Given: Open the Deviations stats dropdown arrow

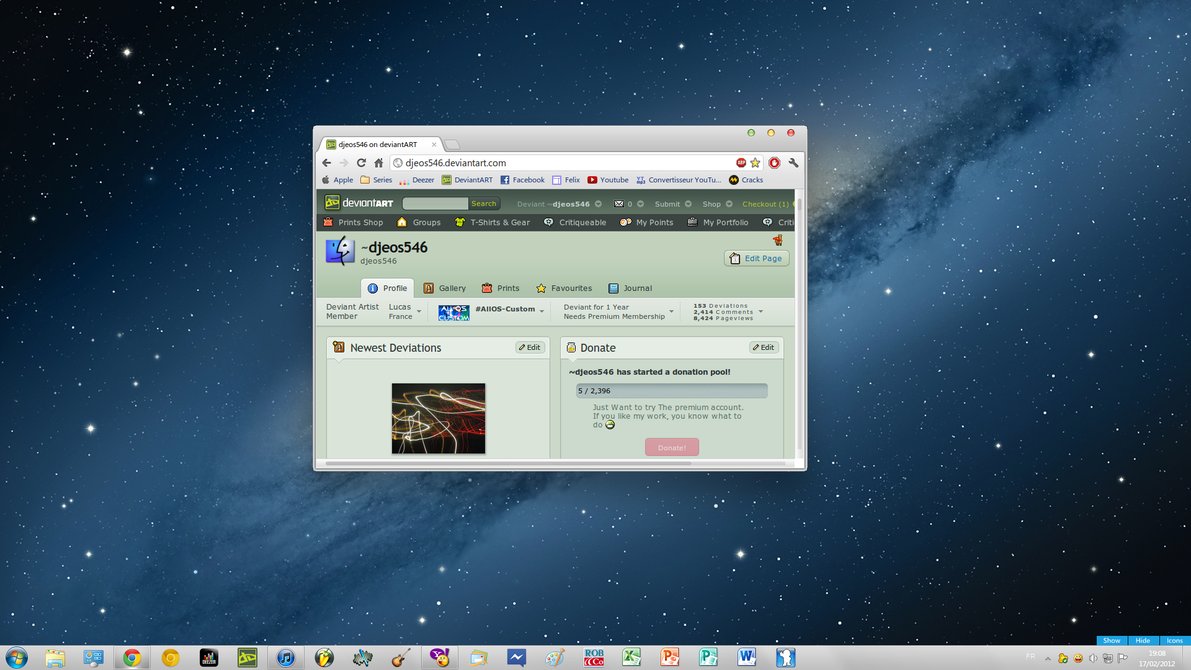Looking at the screenshot, I should coord(761,311).
